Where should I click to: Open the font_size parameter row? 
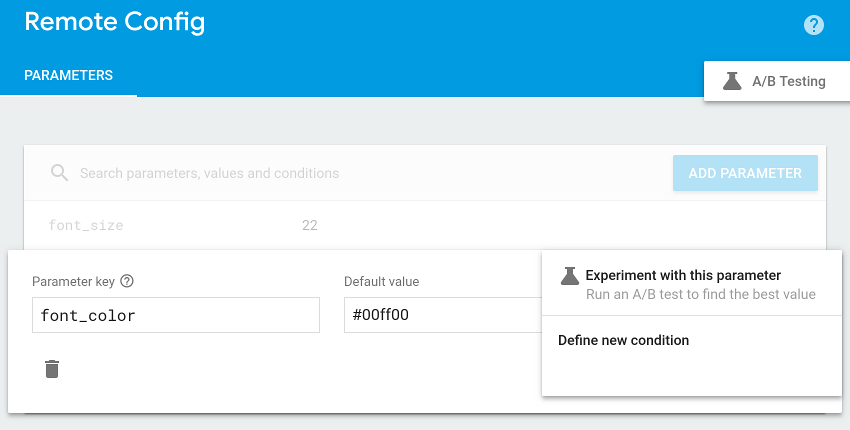click(424, 225)
